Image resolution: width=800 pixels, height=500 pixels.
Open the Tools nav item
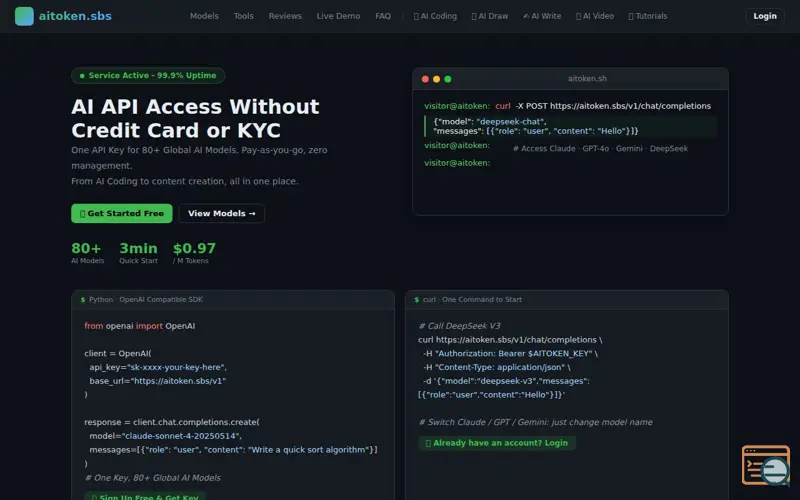(x=243, y=16)
